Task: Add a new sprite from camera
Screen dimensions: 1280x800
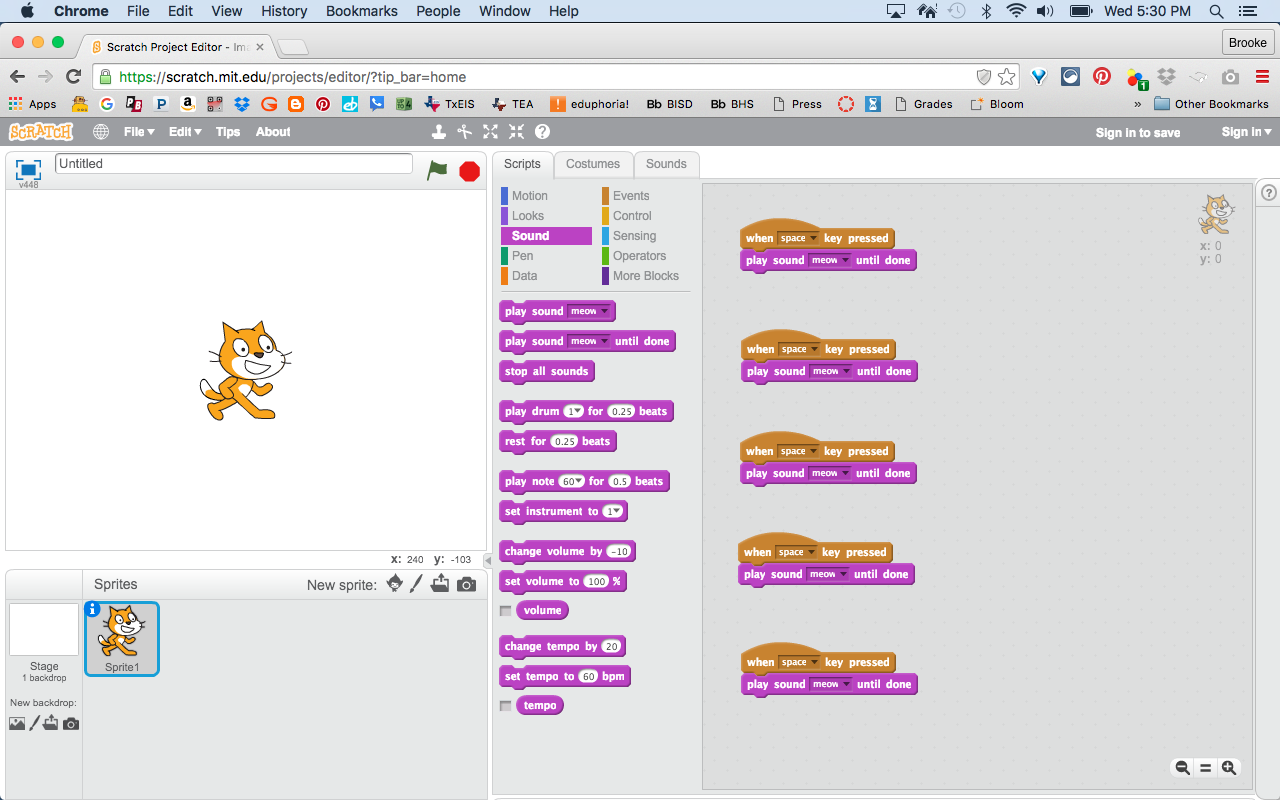Action: 466,583
